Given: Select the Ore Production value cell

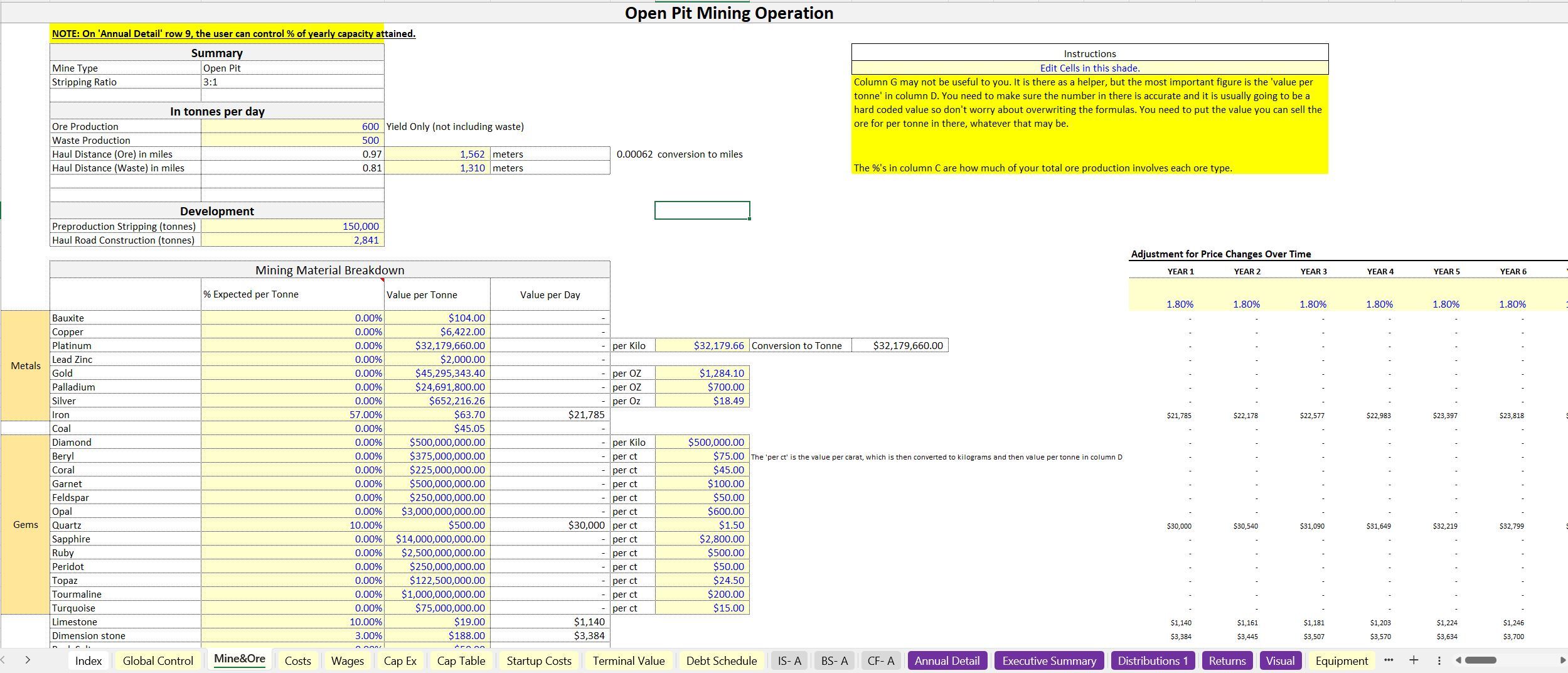Looking at the screenshot, I should pos(292,126).
